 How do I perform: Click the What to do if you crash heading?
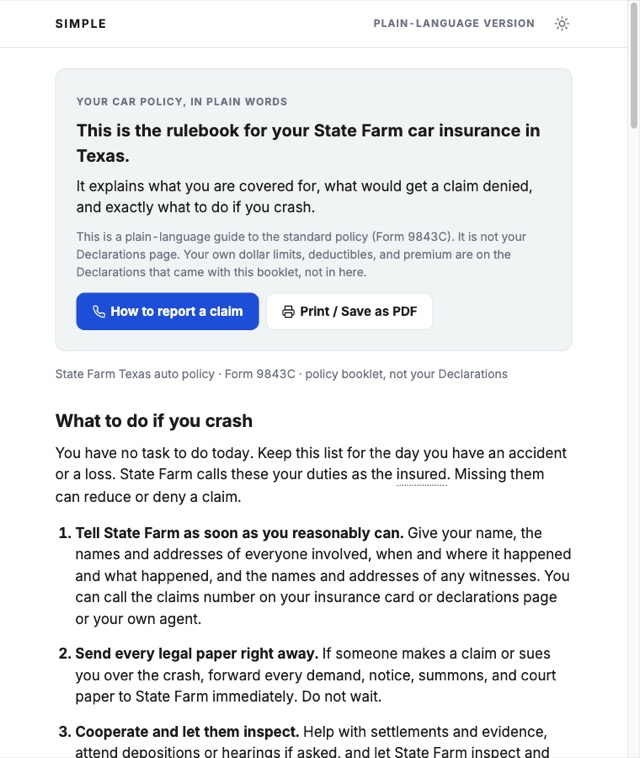tap(154, 421)
